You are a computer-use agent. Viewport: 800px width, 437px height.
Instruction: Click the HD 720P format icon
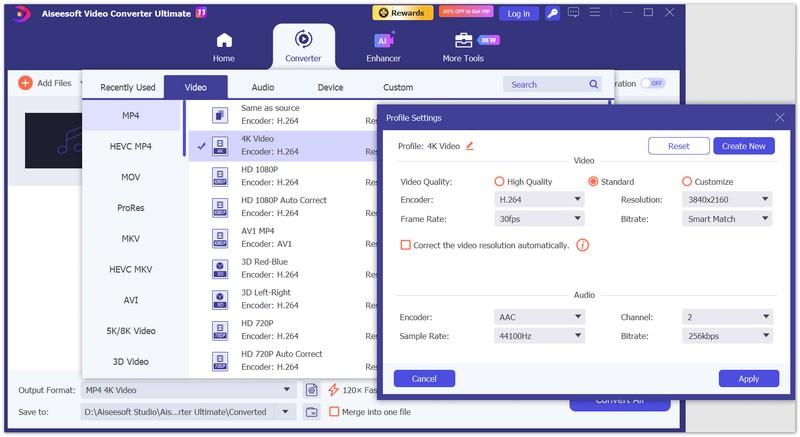220,330
